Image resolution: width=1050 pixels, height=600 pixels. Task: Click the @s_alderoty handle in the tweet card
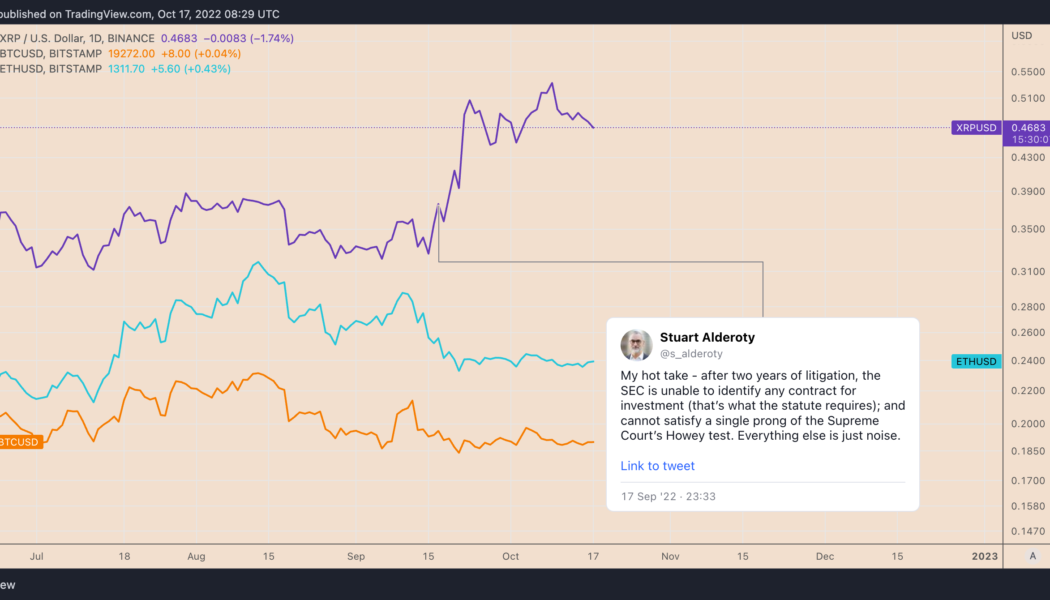point(690,353)
